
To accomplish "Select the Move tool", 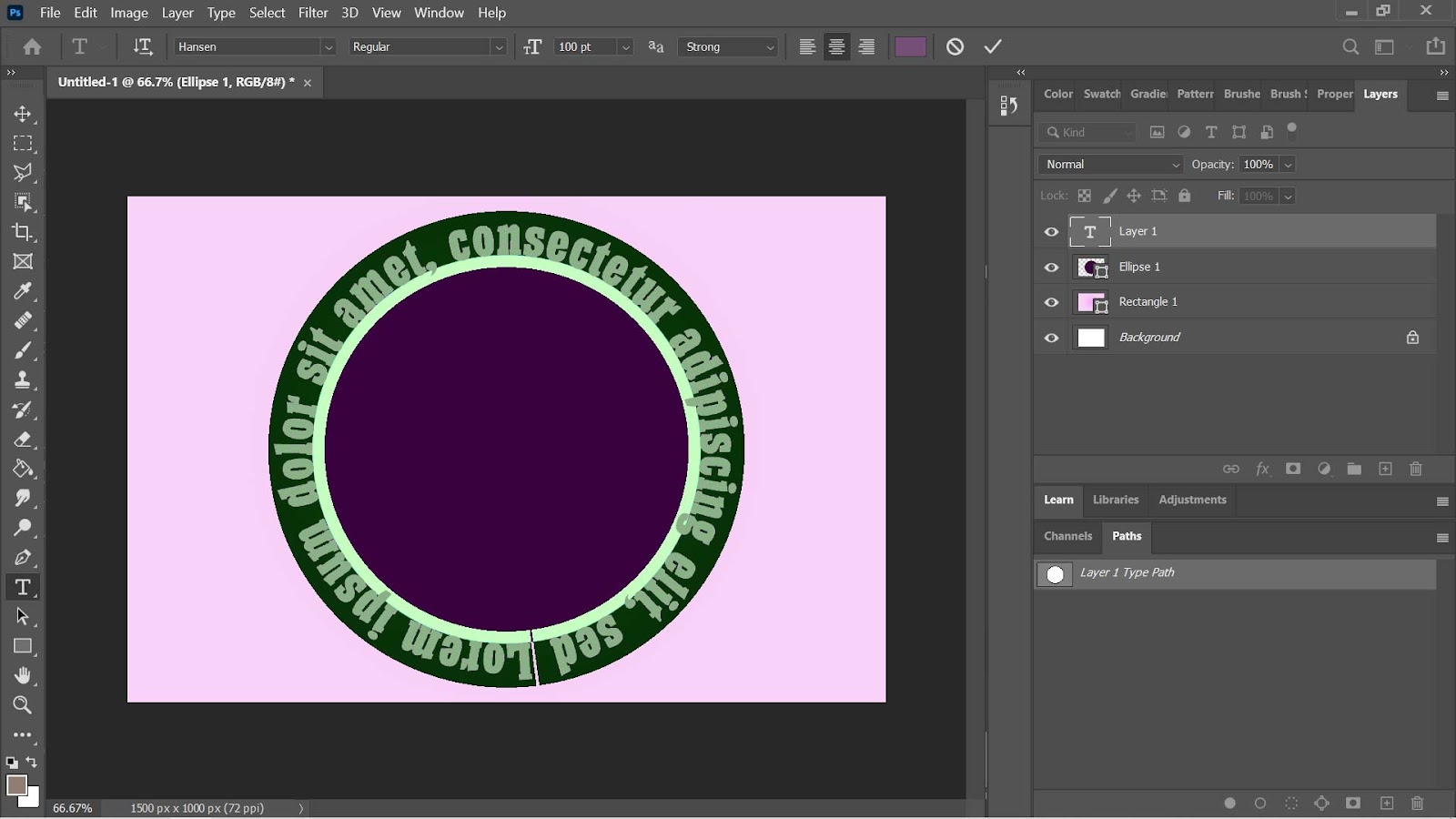I will (x=23, y=114).
